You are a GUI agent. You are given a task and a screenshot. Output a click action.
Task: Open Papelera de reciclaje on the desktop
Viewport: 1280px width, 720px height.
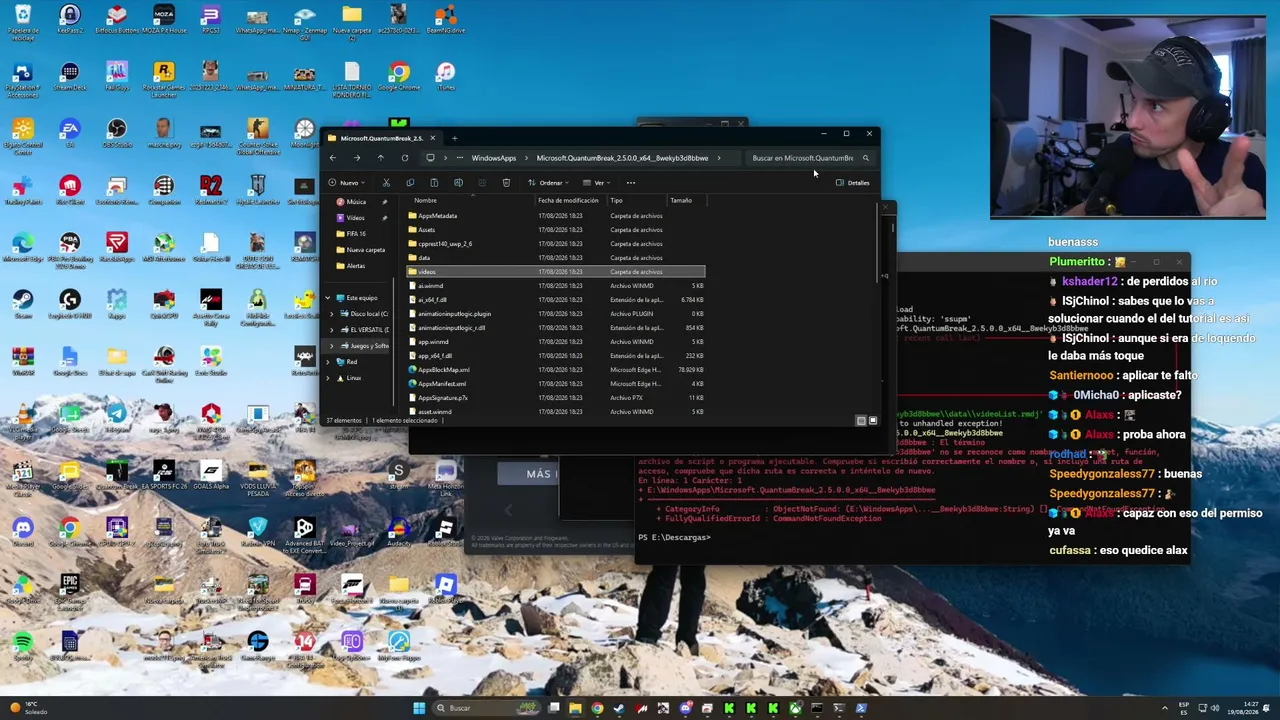click(x=23, y=20)
